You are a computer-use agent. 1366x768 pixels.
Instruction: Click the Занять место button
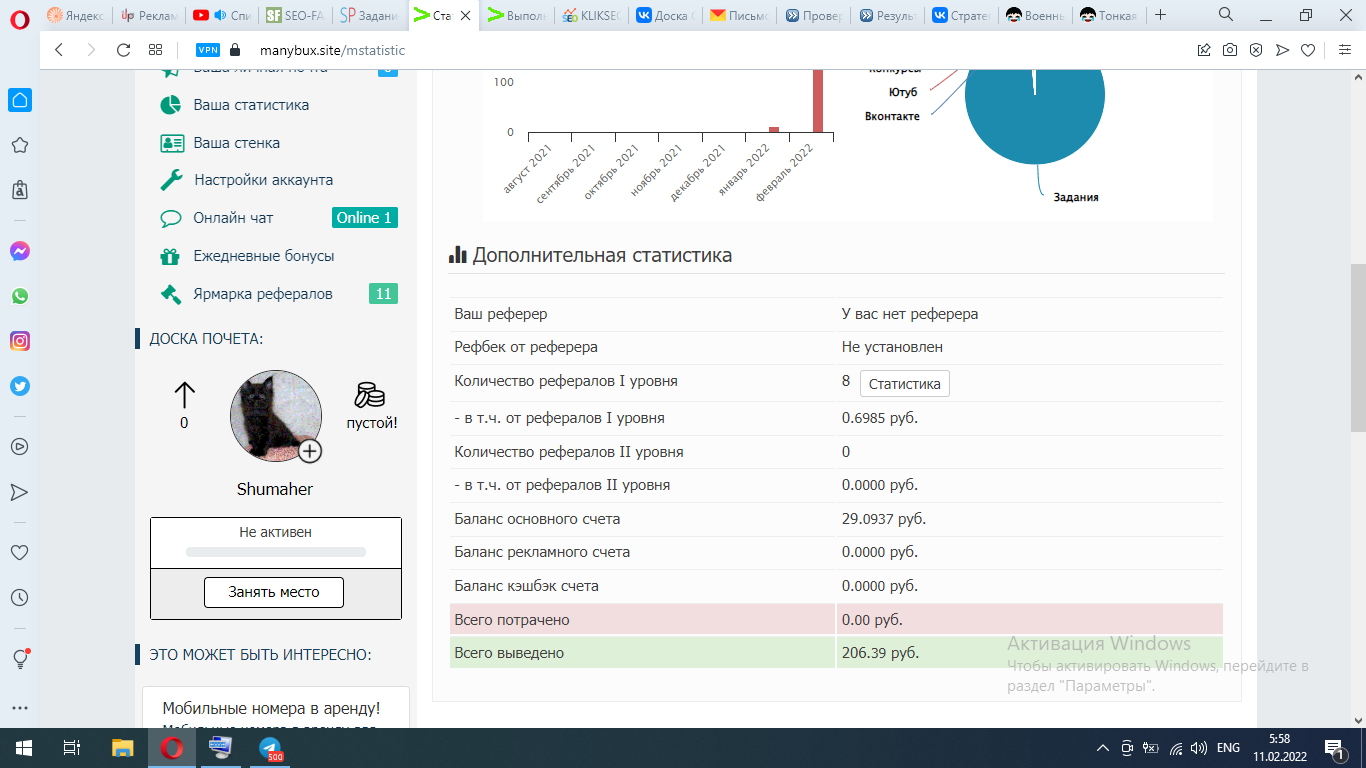[x=274, y=592]
